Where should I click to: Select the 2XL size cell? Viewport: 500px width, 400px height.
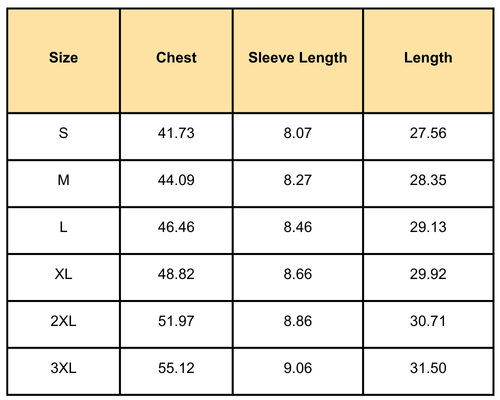click(x=63, y=325)
